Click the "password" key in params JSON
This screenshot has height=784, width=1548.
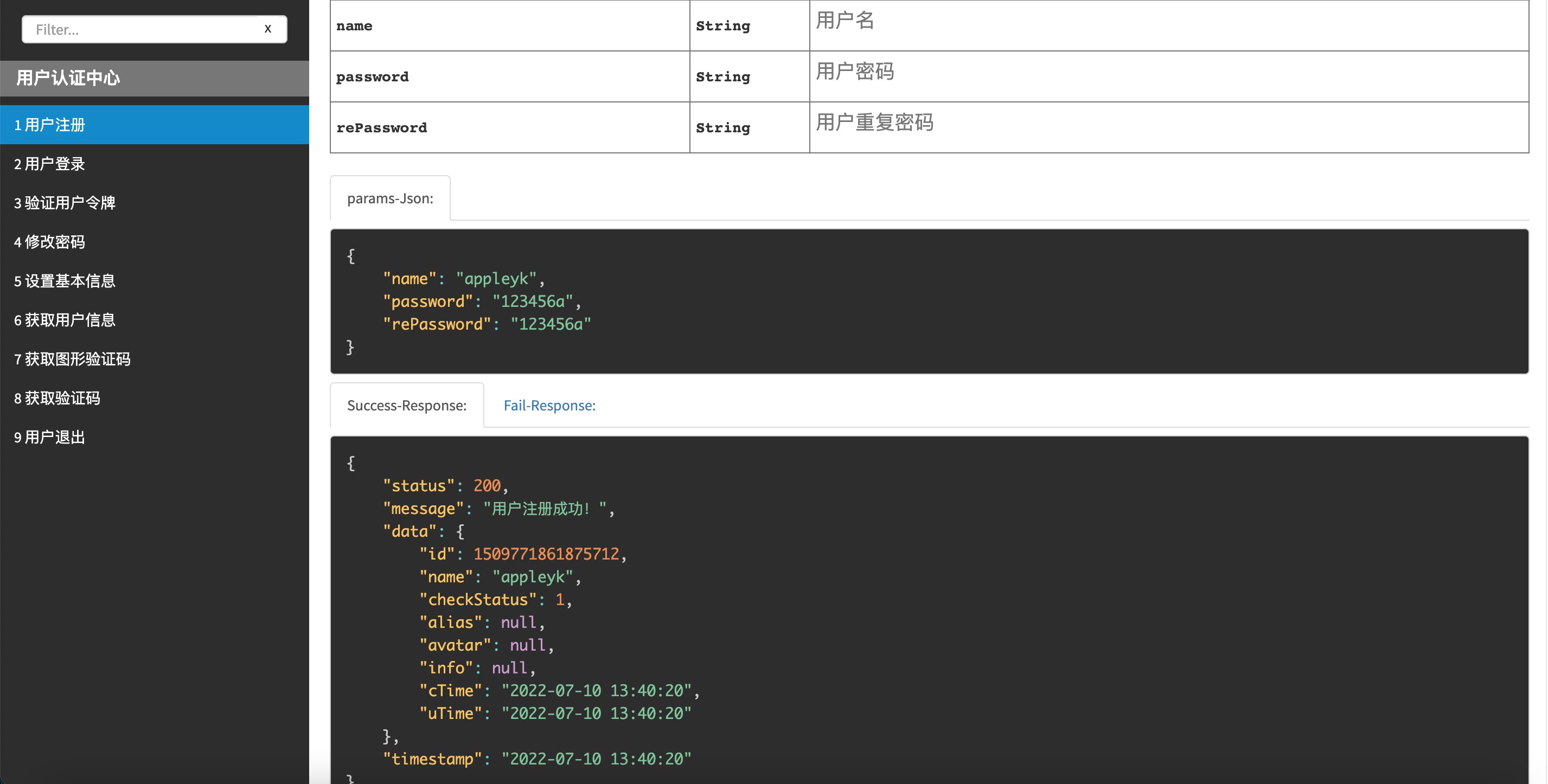coord(428,301)
